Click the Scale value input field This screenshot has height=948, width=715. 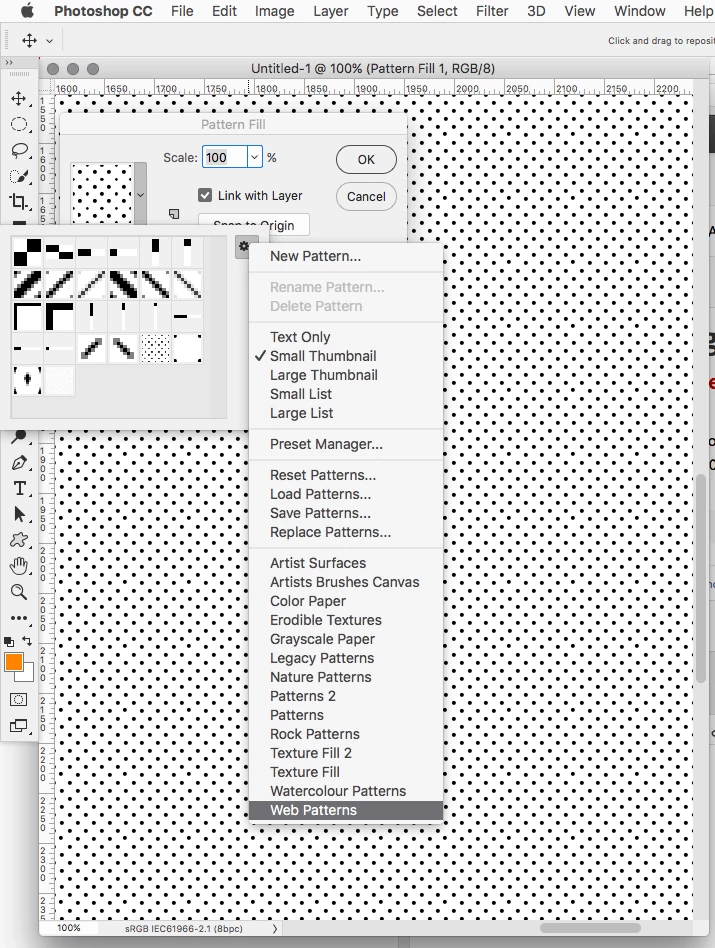pos(225,157)
